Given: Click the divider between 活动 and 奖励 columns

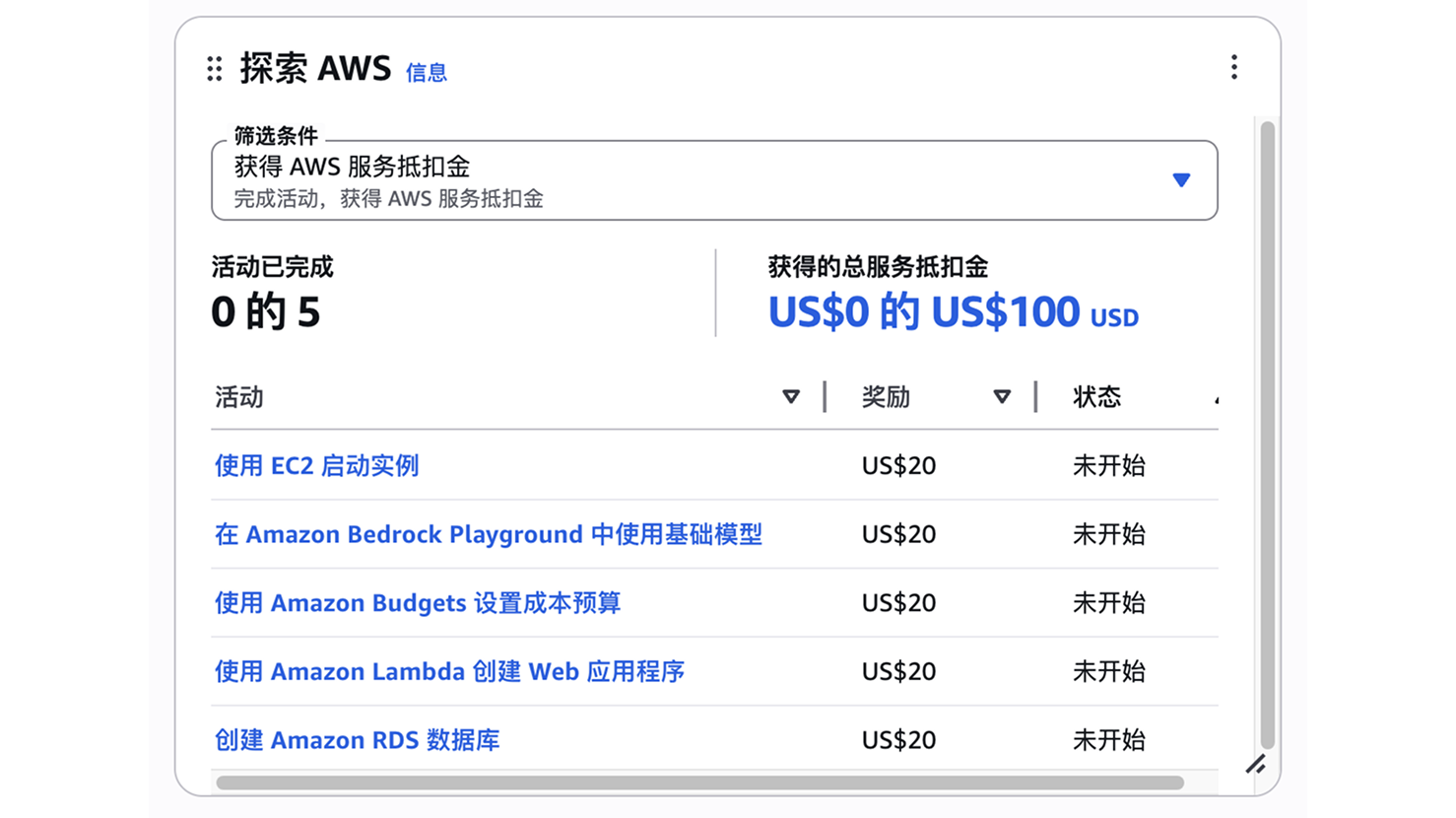Looking at the screenshot, I should pyautogui.click(x=825, y=397).
